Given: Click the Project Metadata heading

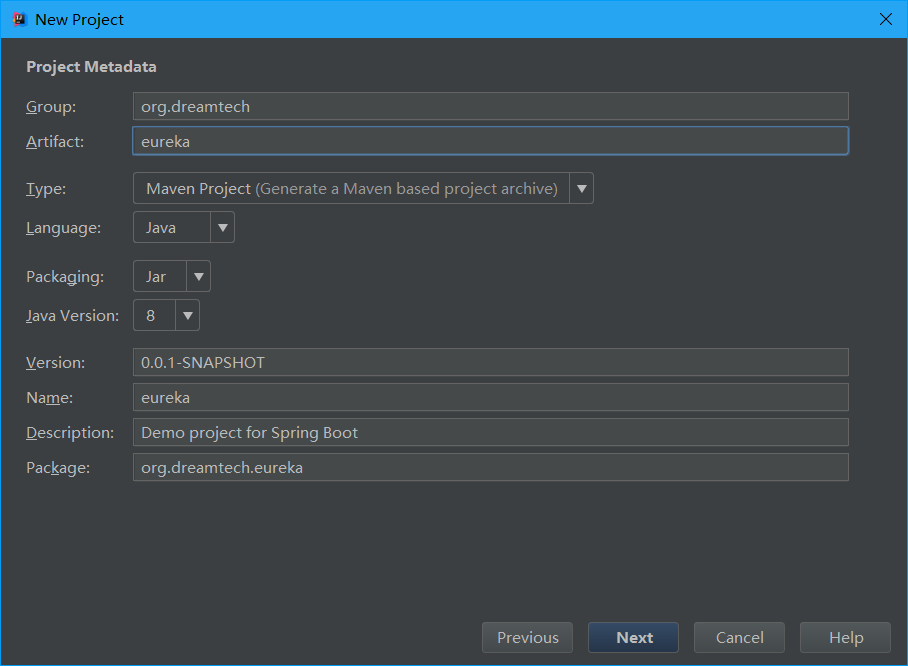Looking at the screenshot, I should (91, 67).
